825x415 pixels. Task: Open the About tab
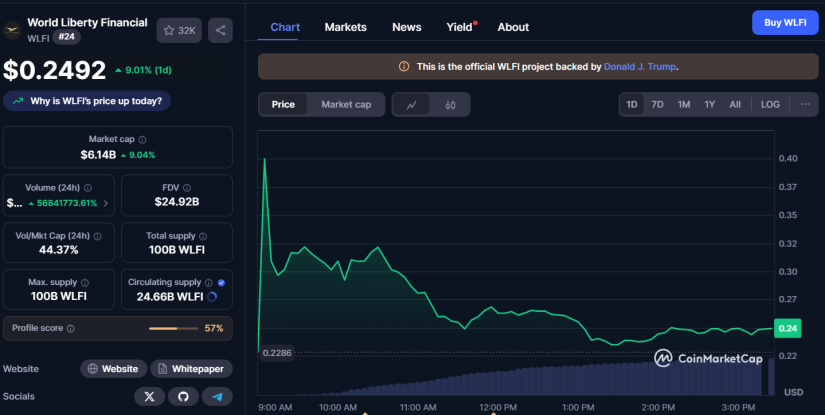[x=514, y=27]
